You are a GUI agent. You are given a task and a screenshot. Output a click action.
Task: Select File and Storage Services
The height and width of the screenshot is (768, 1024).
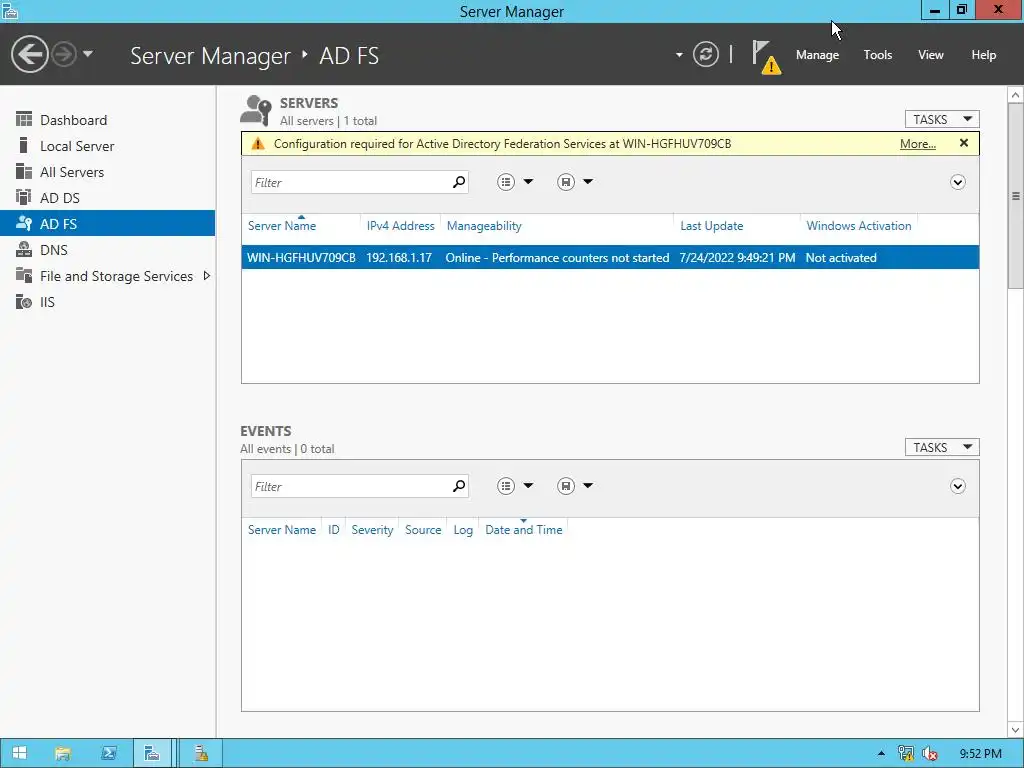coord(107,276)
